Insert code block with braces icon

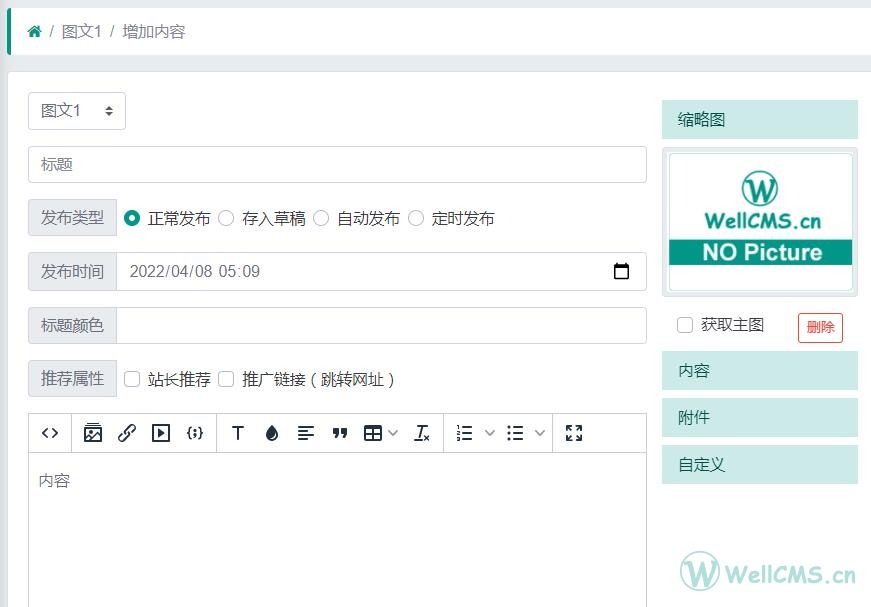point(195,433)
